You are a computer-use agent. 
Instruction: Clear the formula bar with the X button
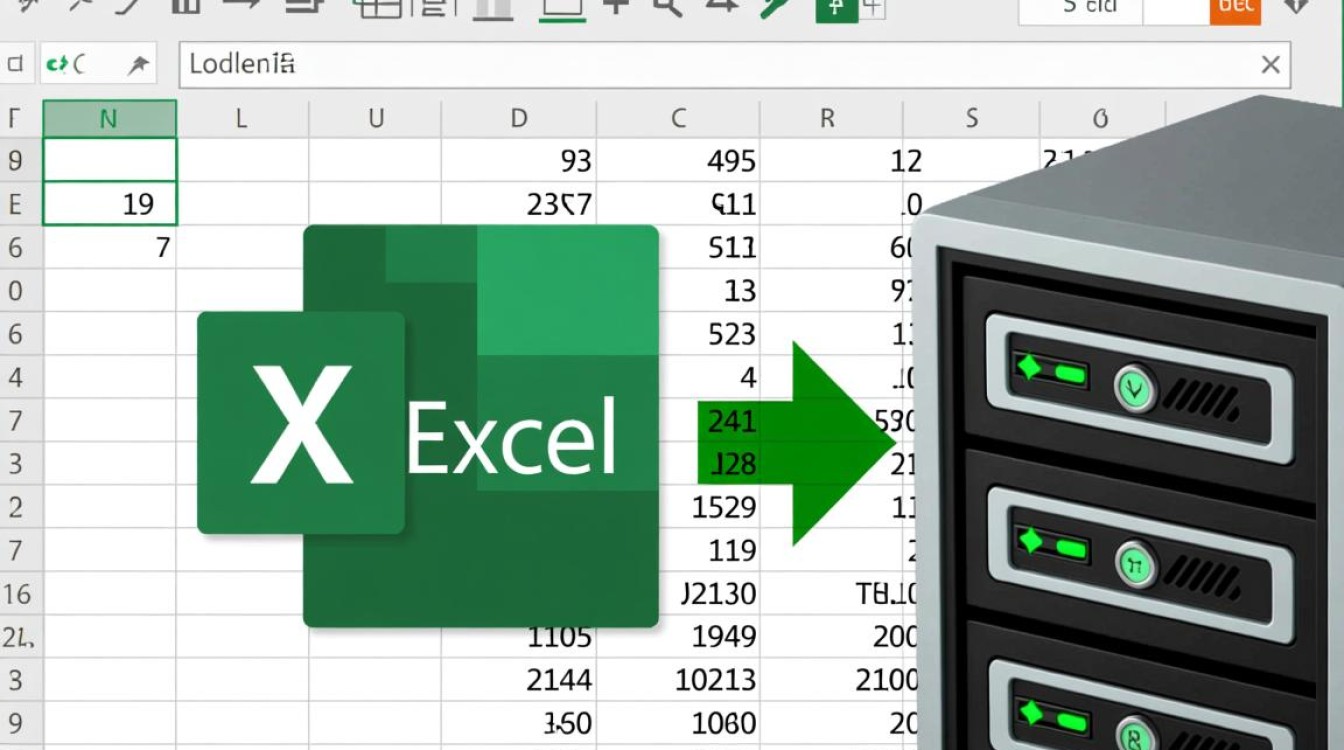point(1271,64)
